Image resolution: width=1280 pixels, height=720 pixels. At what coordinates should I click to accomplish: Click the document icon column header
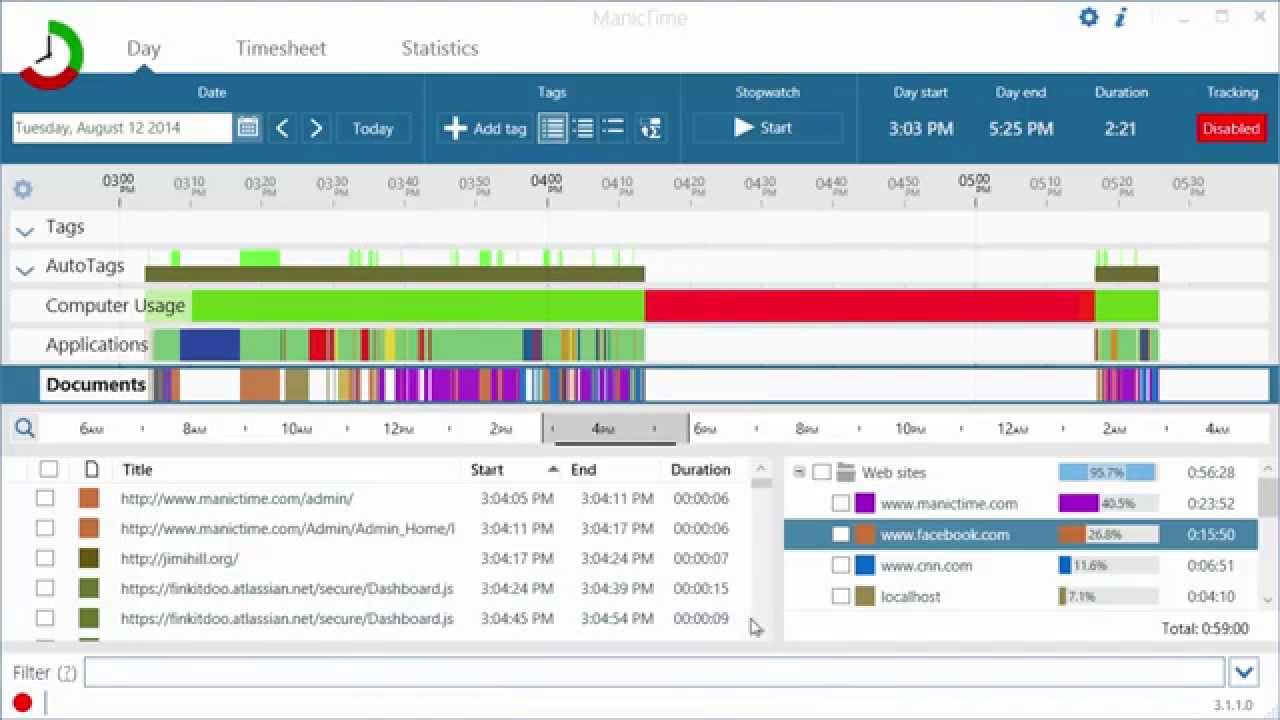91,469
